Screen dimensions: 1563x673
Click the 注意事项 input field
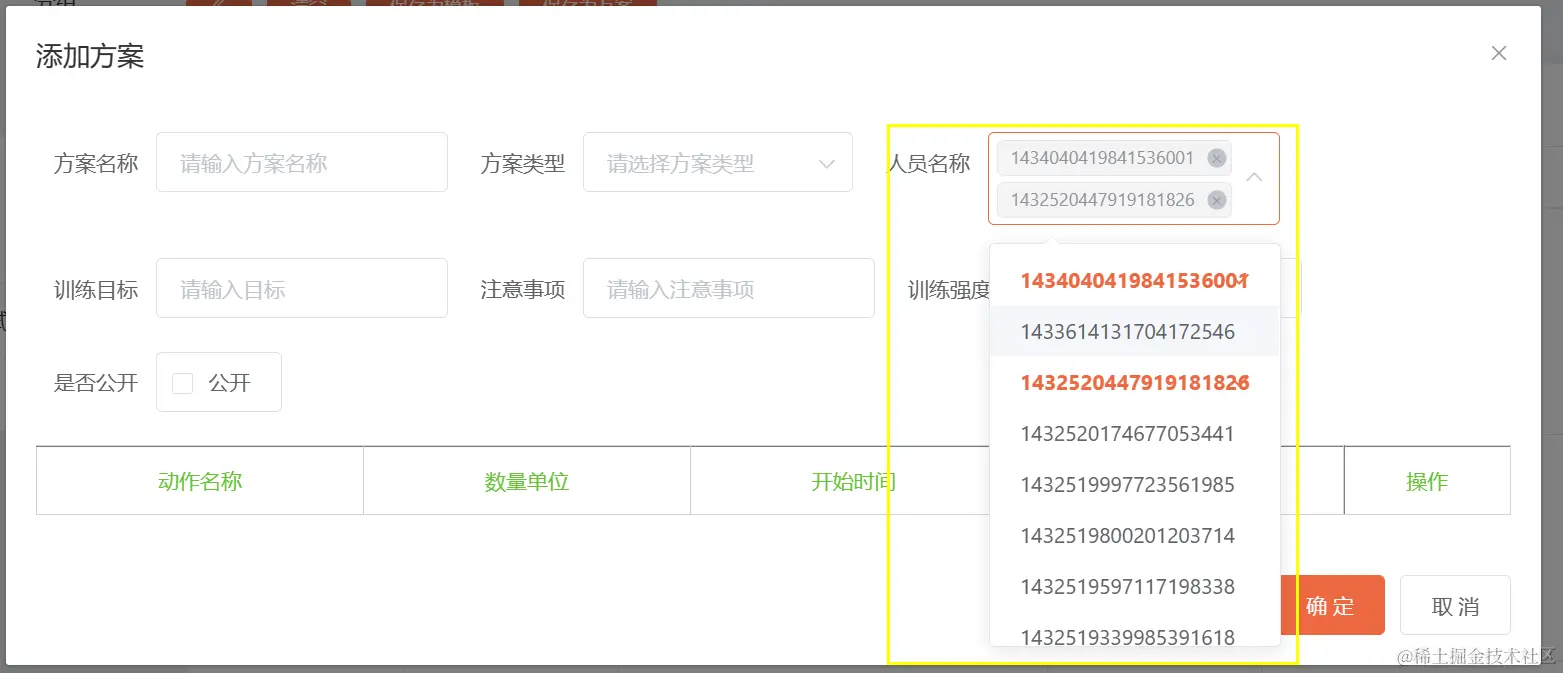(729, 288)
